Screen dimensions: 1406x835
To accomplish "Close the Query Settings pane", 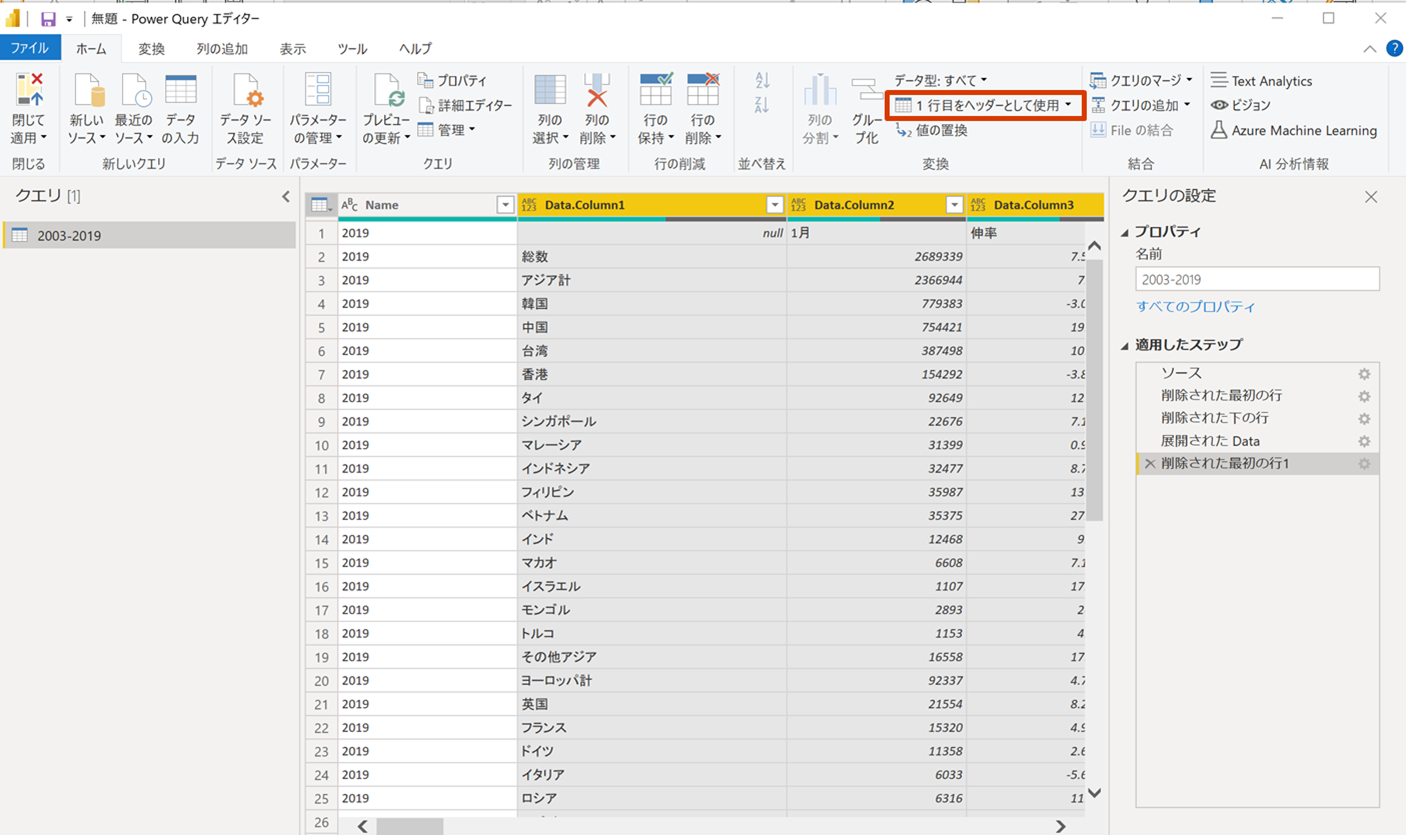I will click(x=1371, y=197).
